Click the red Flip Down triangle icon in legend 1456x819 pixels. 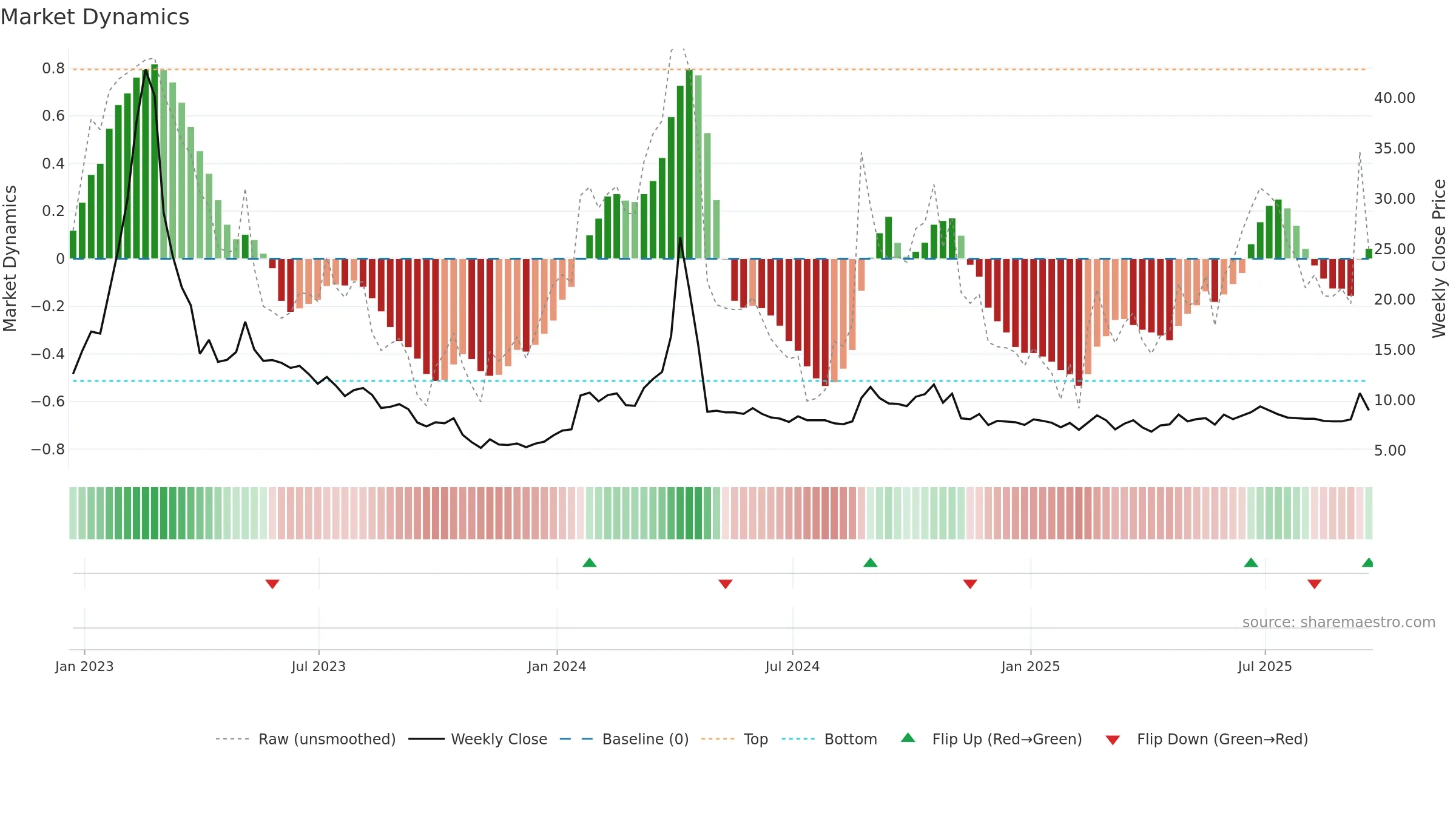(x=1113, y=740)
